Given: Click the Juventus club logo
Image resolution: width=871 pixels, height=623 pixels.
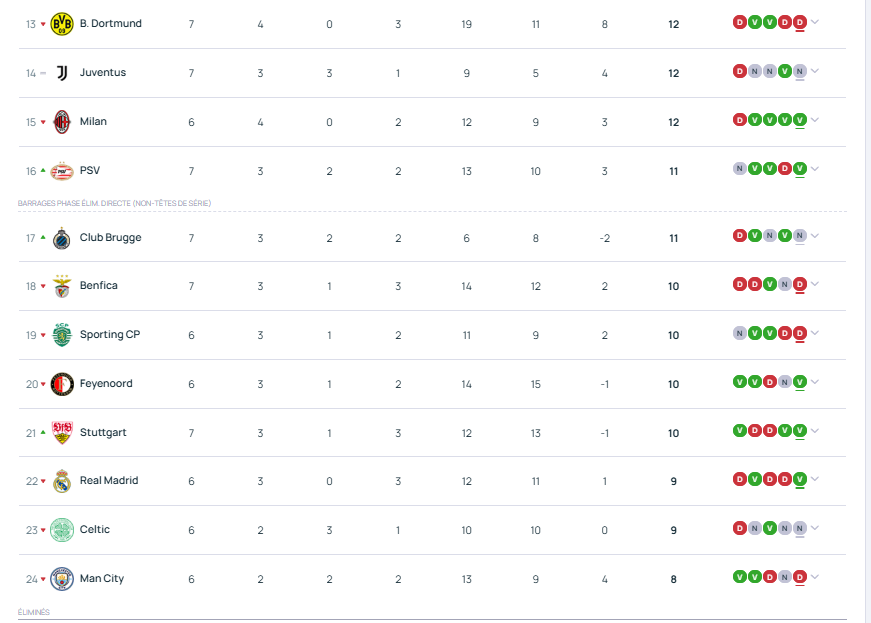Looking at the screenshot, I should point(62,73).
